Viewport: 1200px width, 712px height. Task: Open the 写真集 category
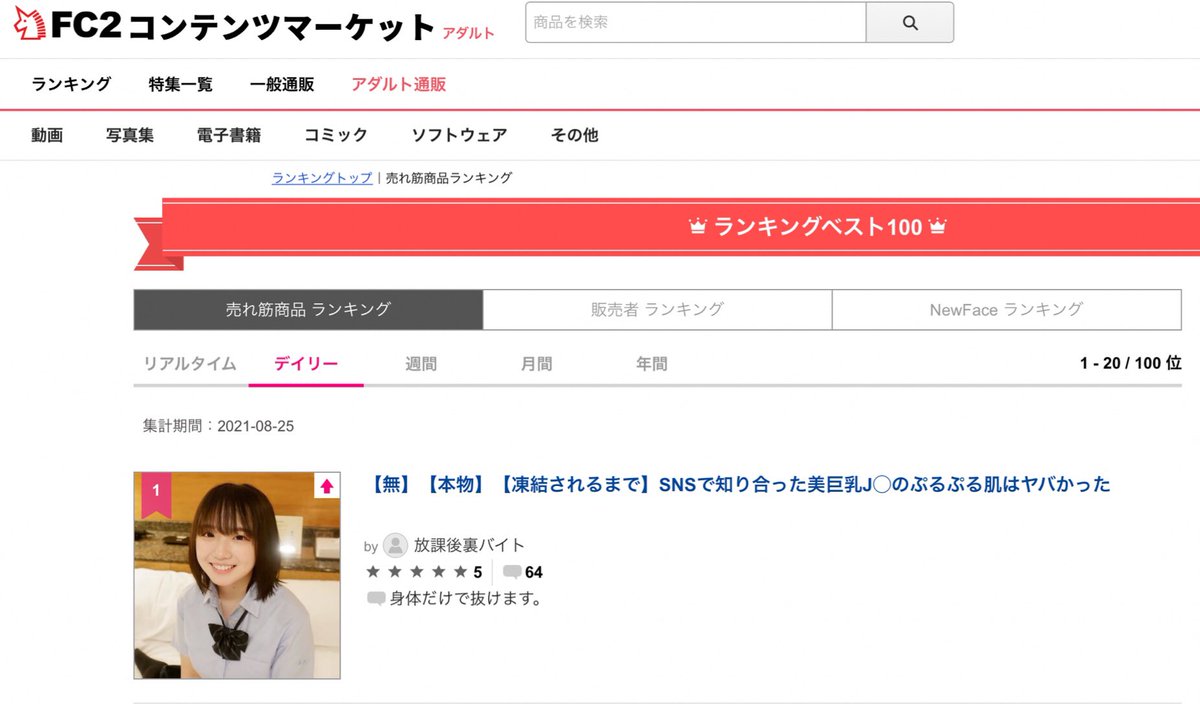pyautogui.click(x=130, y=135)
